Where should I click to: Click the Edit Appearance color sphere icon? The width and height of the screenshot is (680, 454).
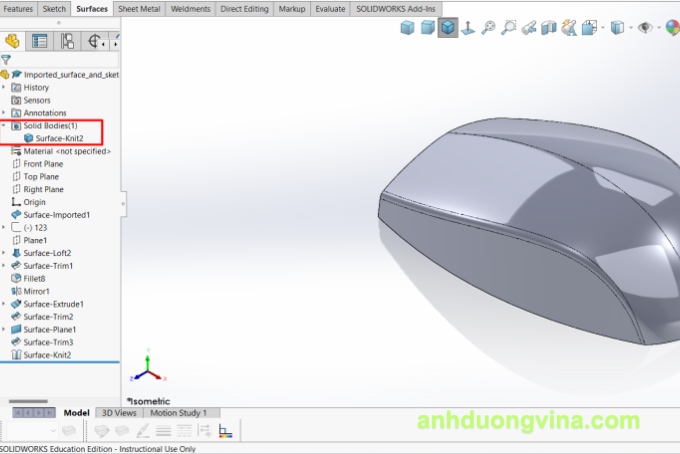click(673, 28)
